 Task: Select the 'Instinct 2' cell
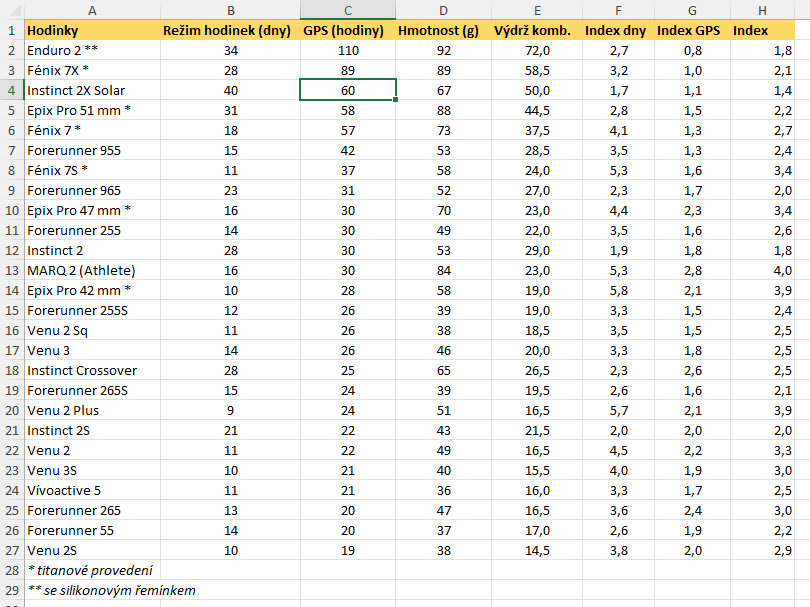click(x=92, y=251)
